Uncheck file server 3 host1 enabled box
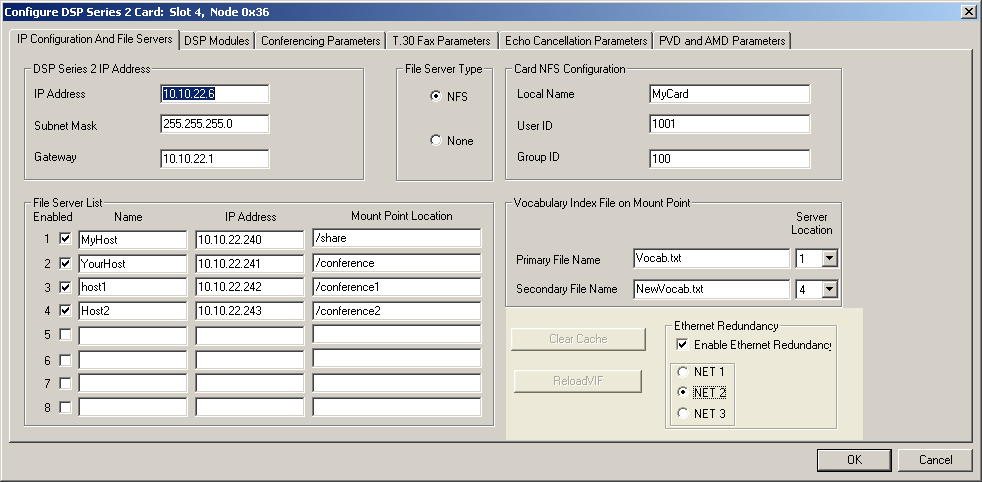The width and height of the screenshot is (982, 482). pos(65,288)
